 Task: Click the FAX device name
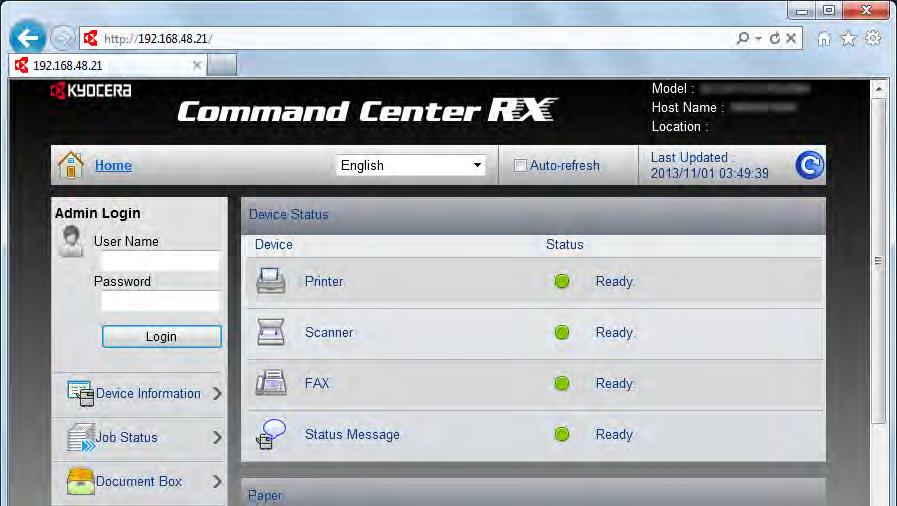point(317,383)
